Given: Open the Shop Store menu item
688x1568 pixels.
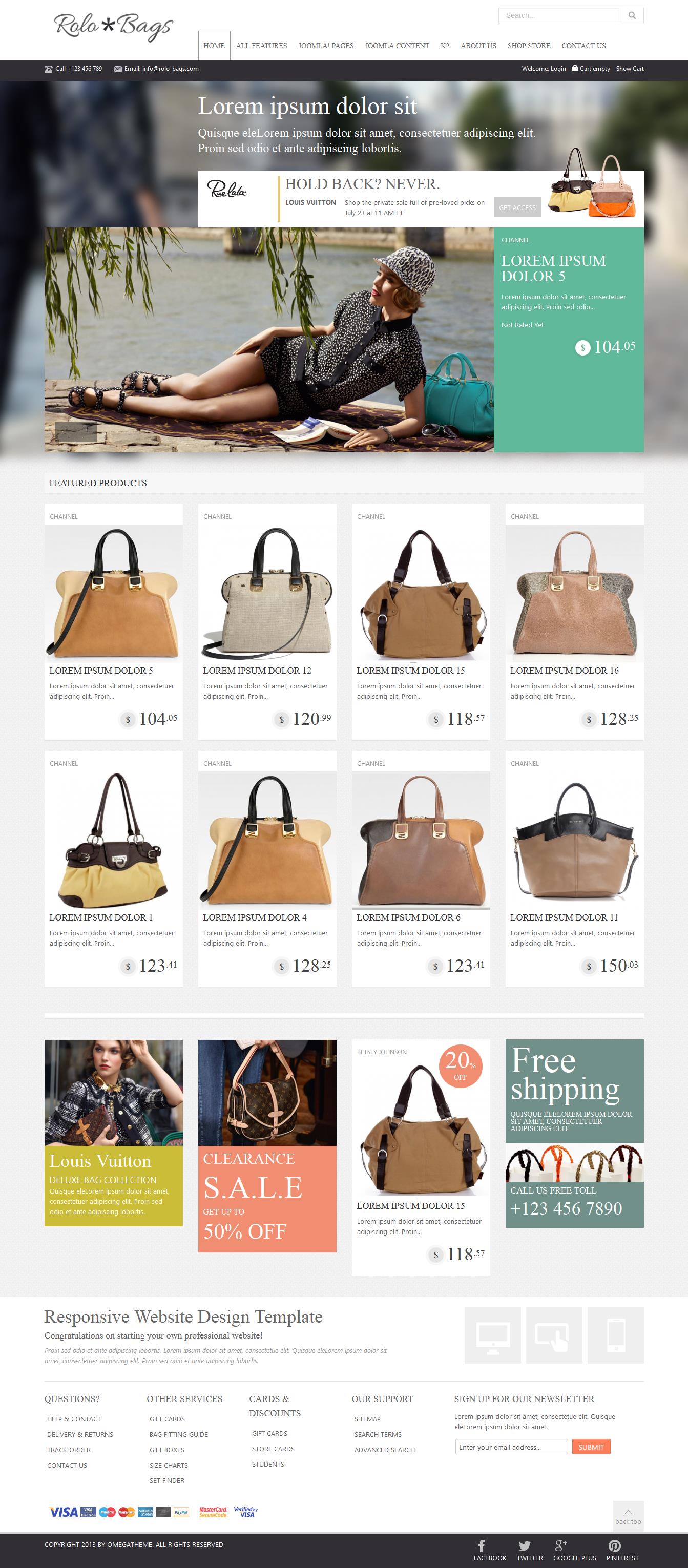Looking at the screenshot, I should [529, 46].
